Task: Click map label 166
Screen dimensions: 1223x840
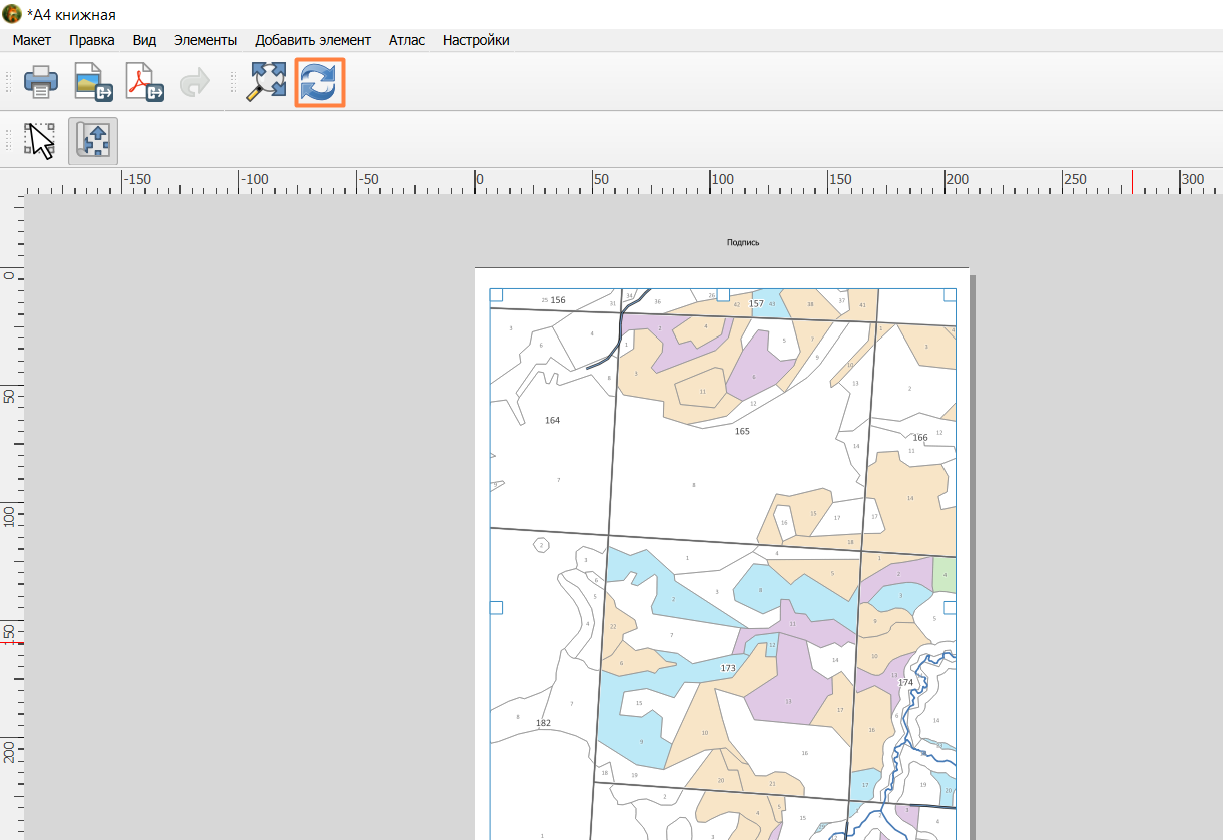Action: click(920, 438)
